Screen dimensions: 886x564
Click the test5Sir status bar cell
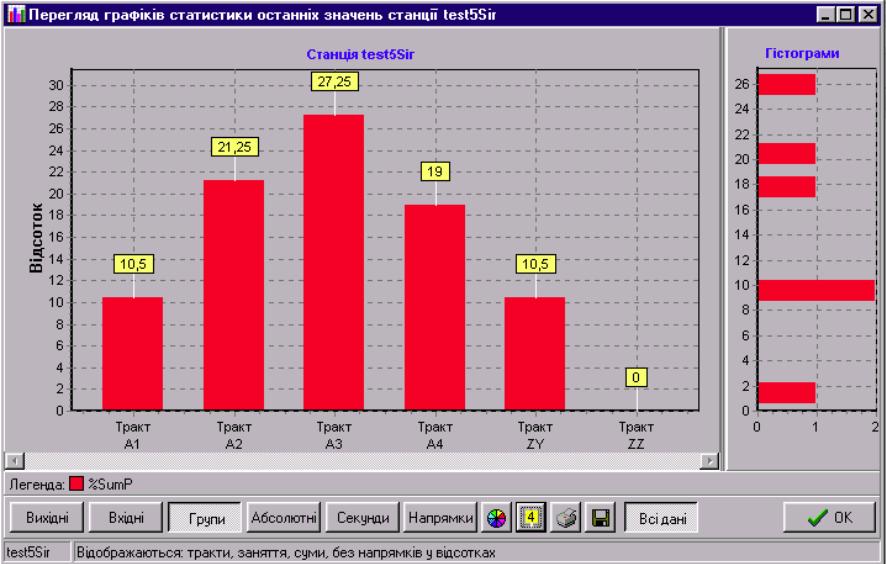pyautogui.click(x=37, y=553)
